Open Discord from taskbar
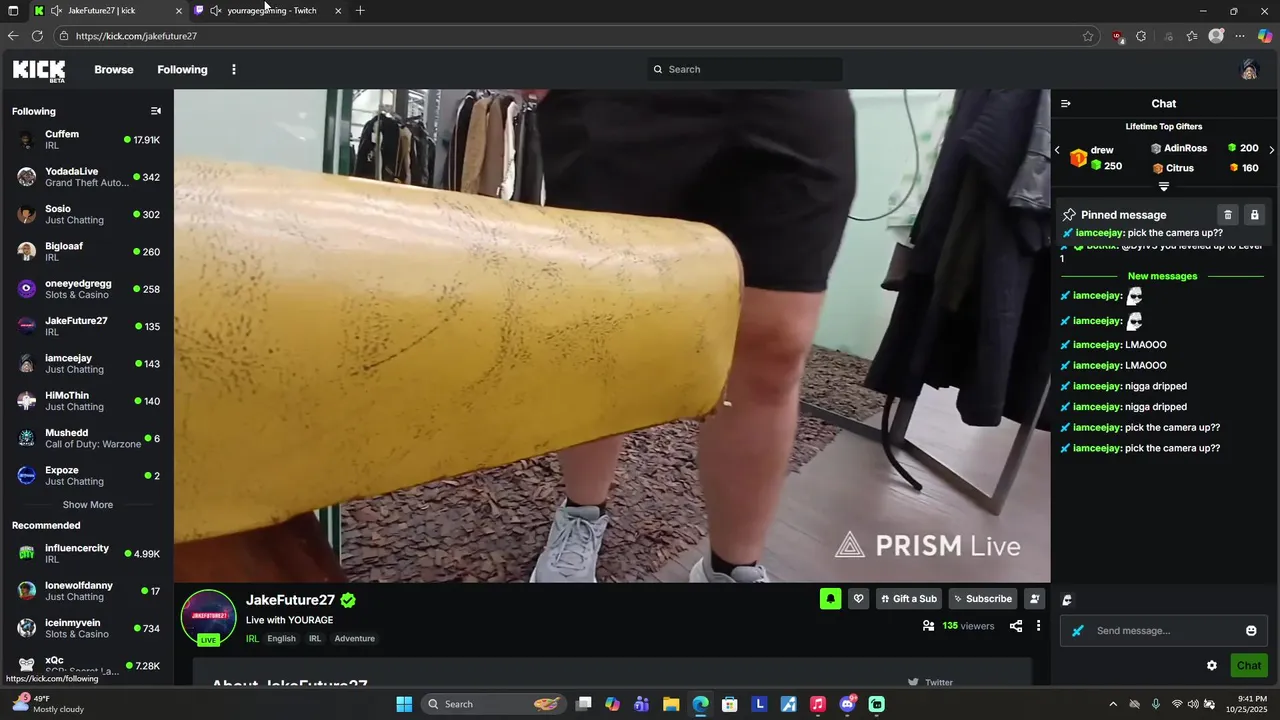Screen dimensions: 1280x720 click(848, 704)
